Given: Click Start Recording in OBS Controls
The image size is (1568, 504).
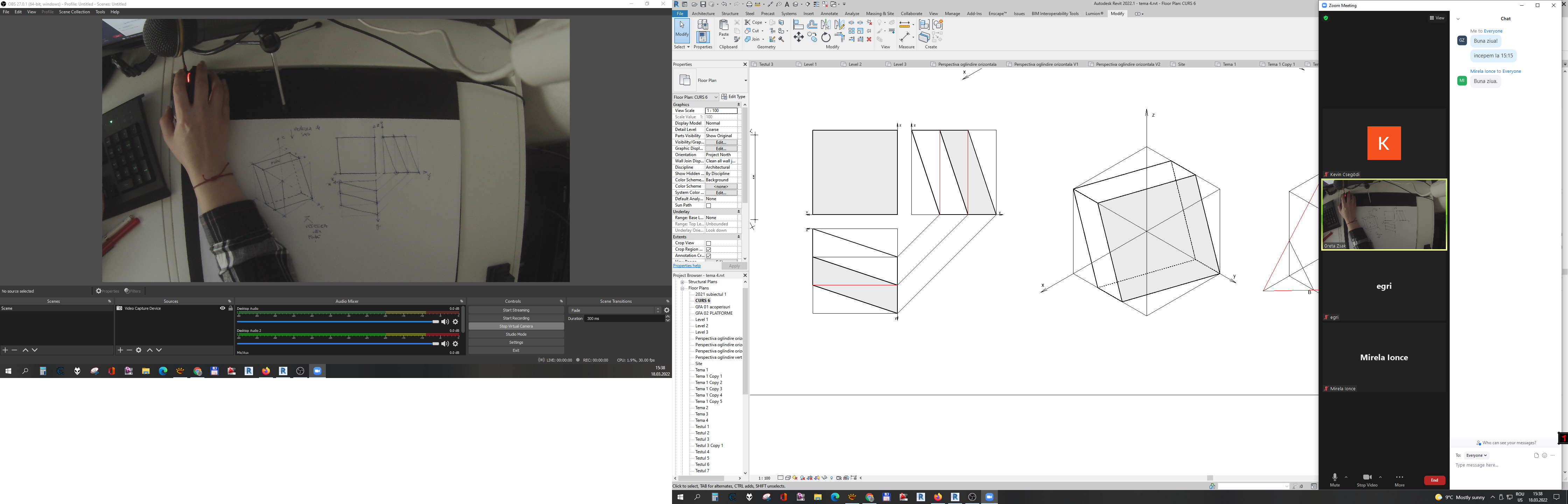Looking at the screenshot, I should (516, 318).
